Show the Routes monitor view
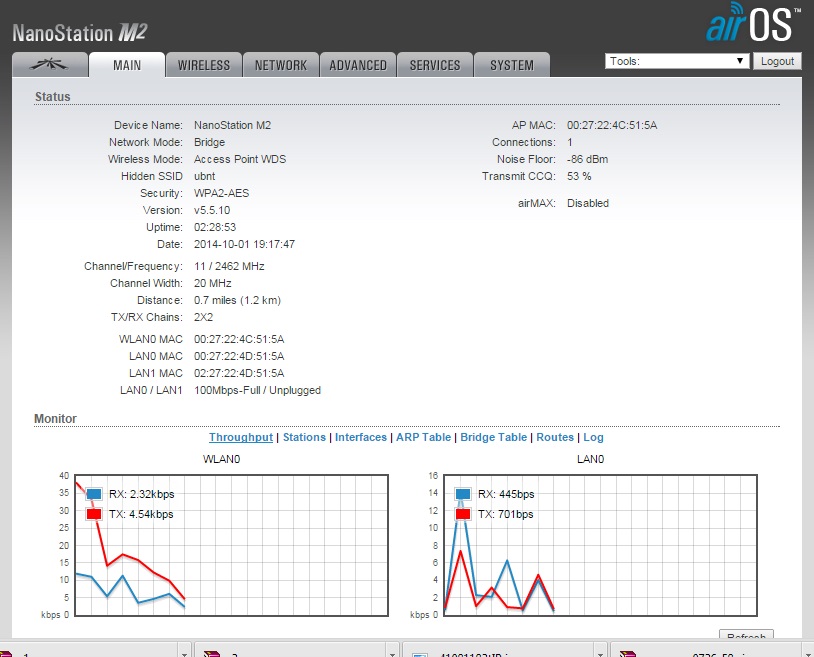The height and width of the screenshot is (657, 814). [x=555, y=437]
